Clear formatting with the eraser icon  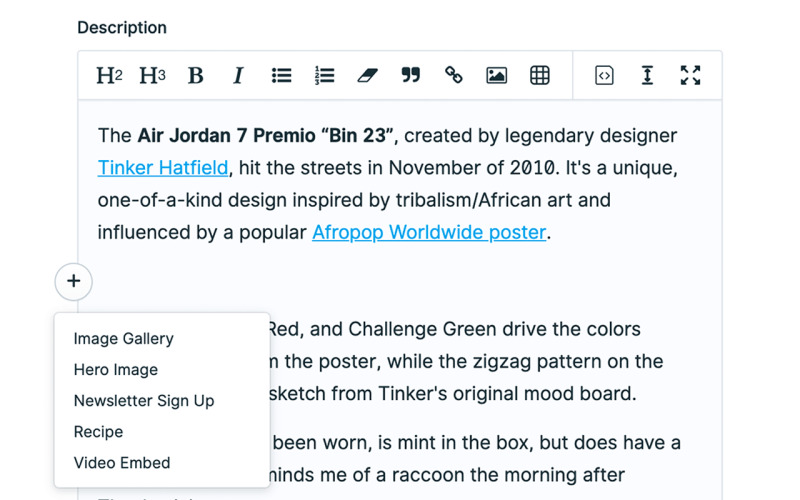click(x=367, y=76)
